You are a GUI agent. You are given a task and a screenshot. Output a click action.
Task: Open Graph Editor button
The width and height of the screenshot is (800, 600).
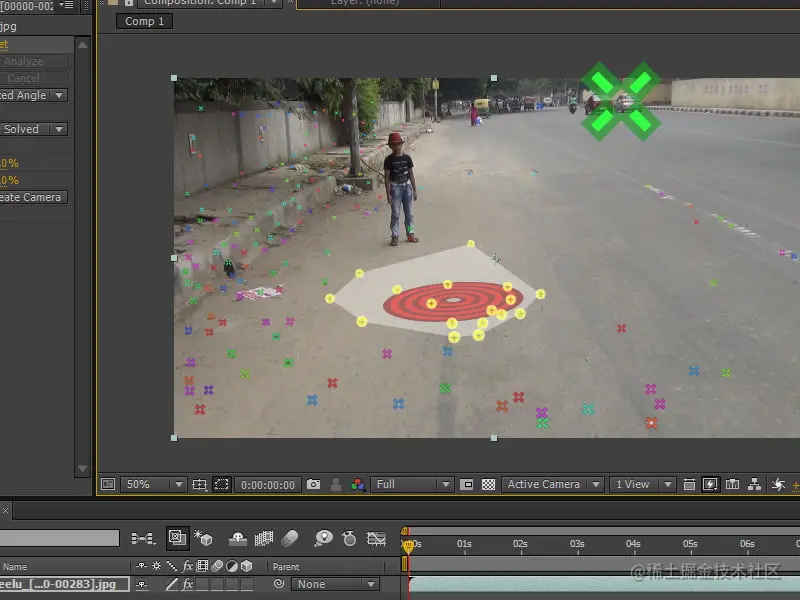pyautogui.click(x=376, y=538)
